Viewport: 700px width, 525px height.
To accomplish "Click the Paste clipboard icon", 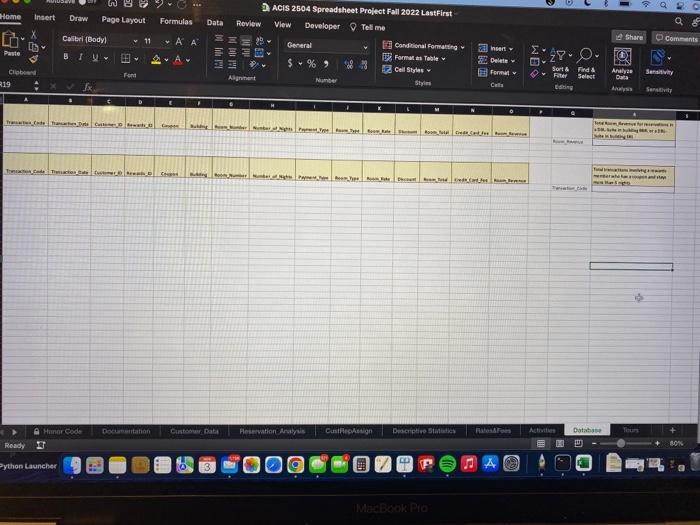I will pos(11,40).
